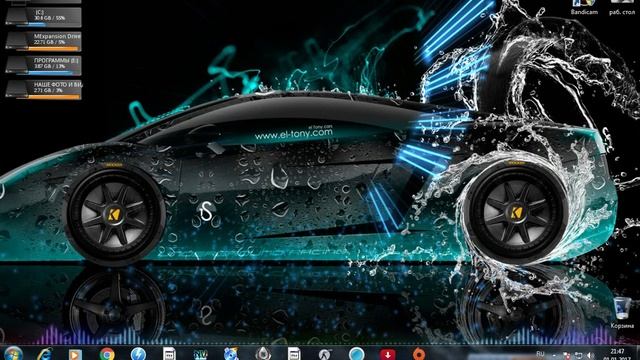Open the media player taskbar icon
640x360 pixels.
click(x=75, y=355)
